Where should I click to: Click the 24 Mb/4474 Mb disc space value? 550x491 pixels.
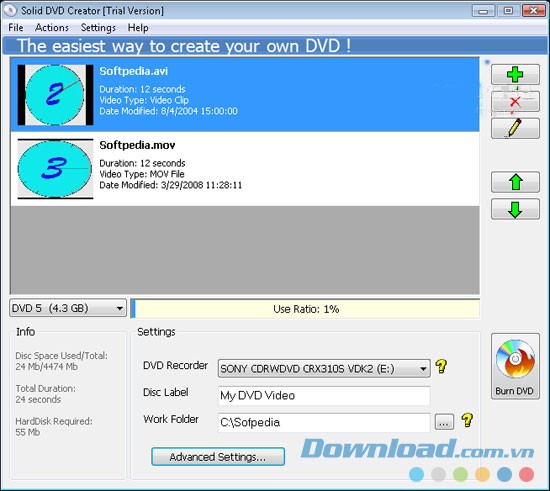click(47, 367)
